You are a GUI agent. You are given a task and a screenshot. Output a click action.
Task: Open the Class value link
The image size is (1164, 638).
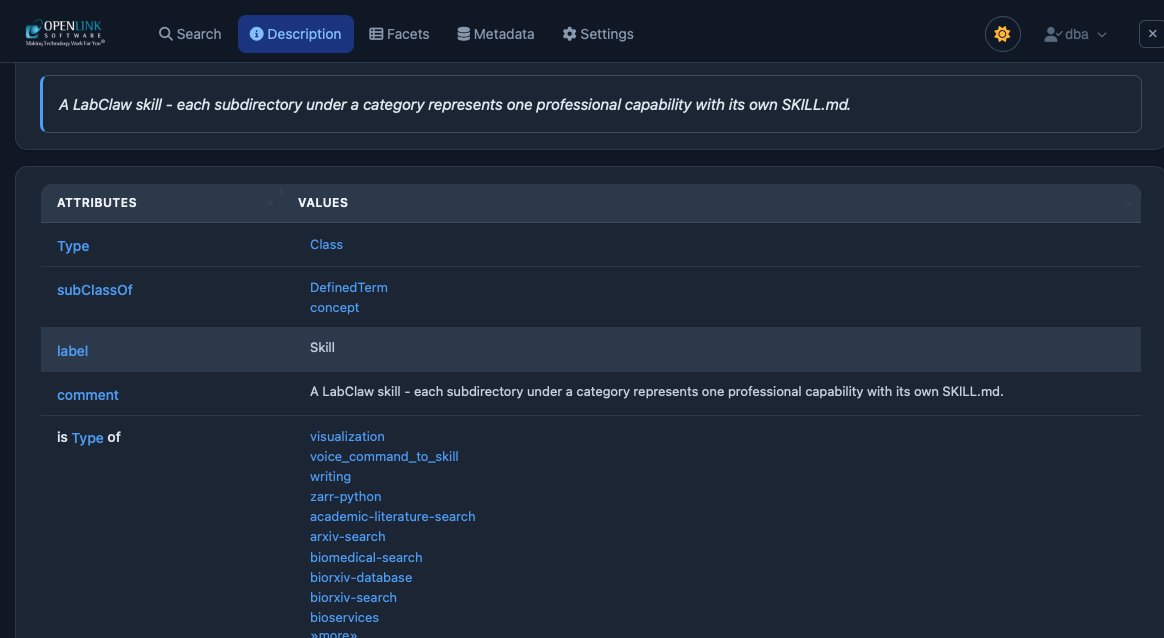point(326,244)
